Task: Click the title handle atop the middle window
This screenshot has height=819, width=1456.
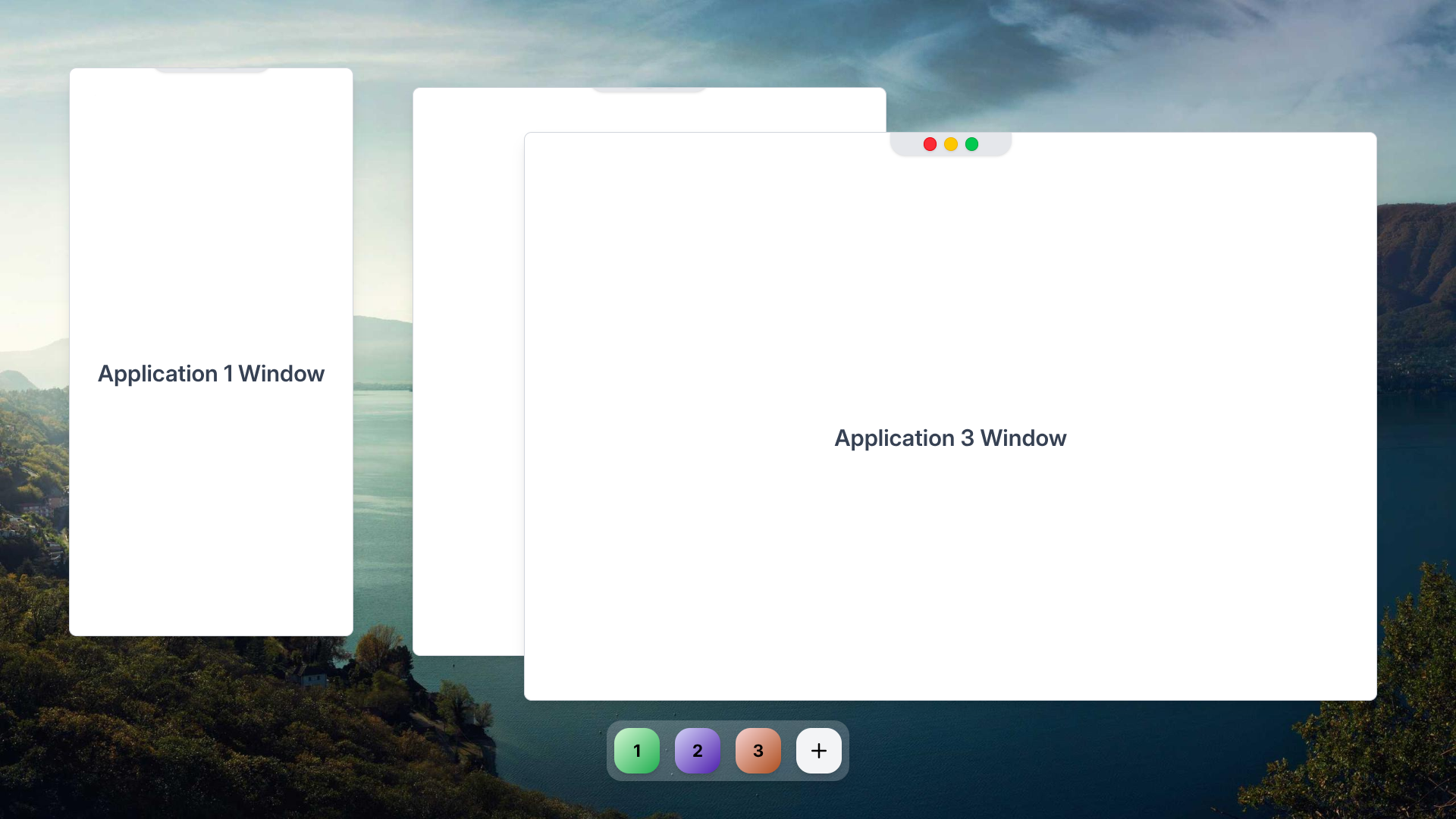Action: tap(649, 89)
